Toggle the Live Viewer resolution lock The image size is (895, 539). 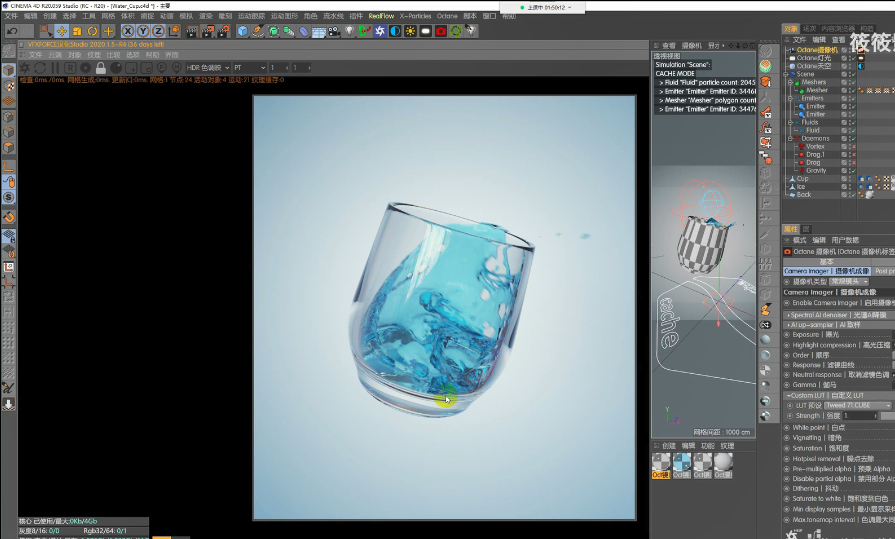tap(101, 68)
